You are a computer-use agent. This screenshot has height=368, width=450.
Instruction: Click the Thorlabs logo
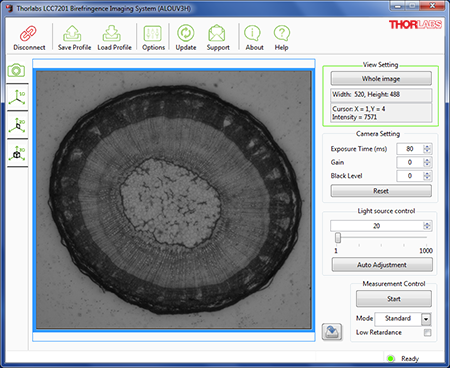click(415, 25)
